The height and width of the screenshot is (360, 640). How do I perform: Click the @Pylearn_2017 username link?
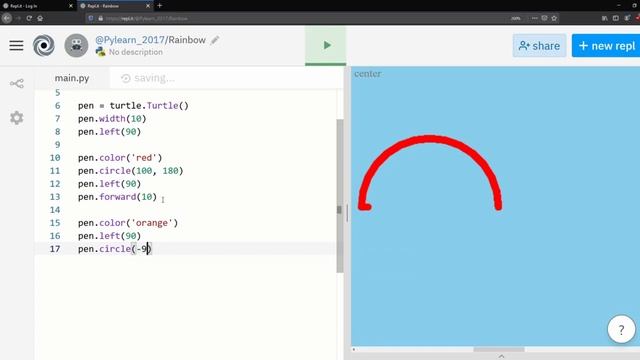pos(130,40)
